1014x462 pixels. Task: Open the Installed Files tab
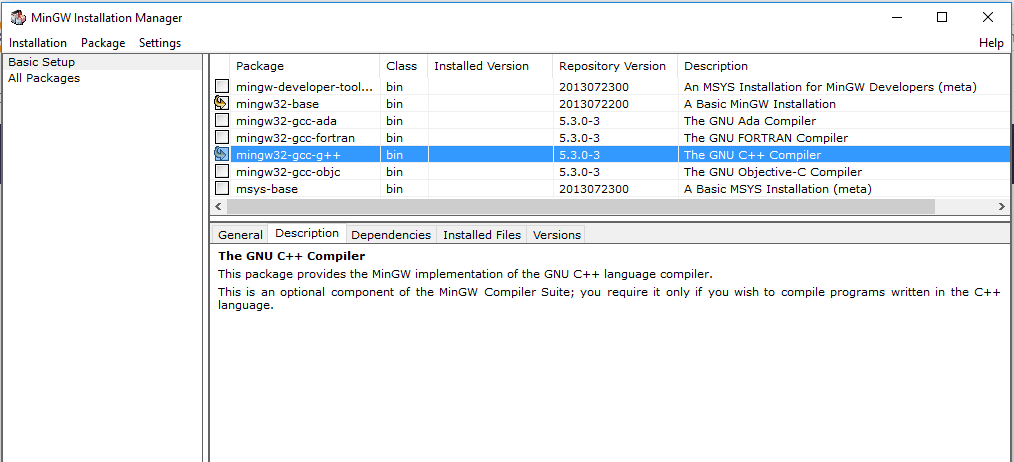click(482, 235)
